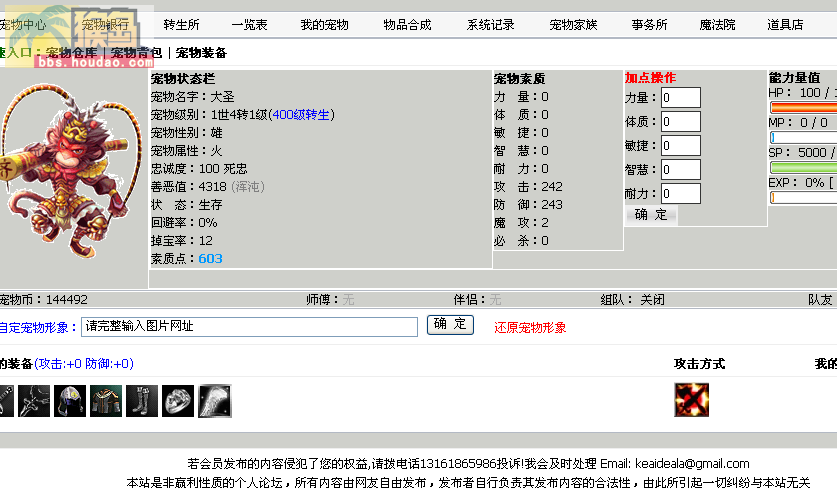This screenshot has width=837, height=491.
Task: Select the helmet equipment slot
Action: (69, 401)
